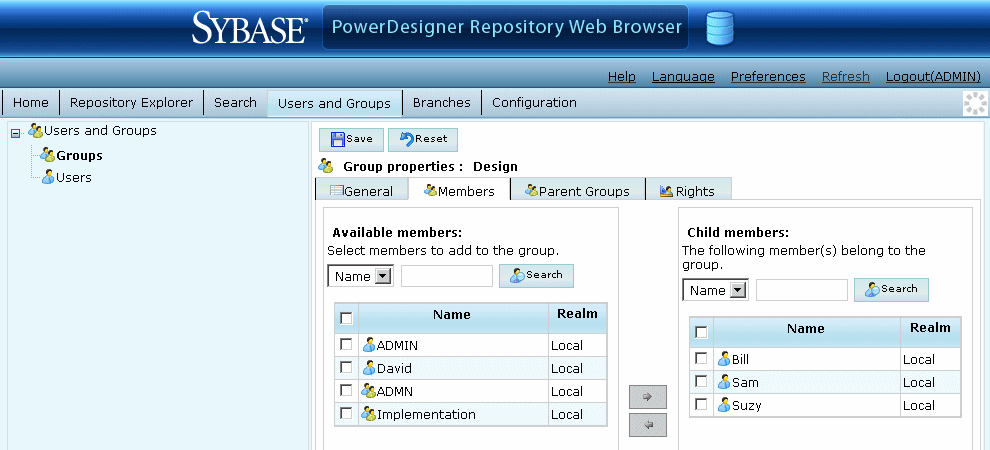Select Users in the left tree
The height and width of the screenshot is (450, 990).
point(73,177)
